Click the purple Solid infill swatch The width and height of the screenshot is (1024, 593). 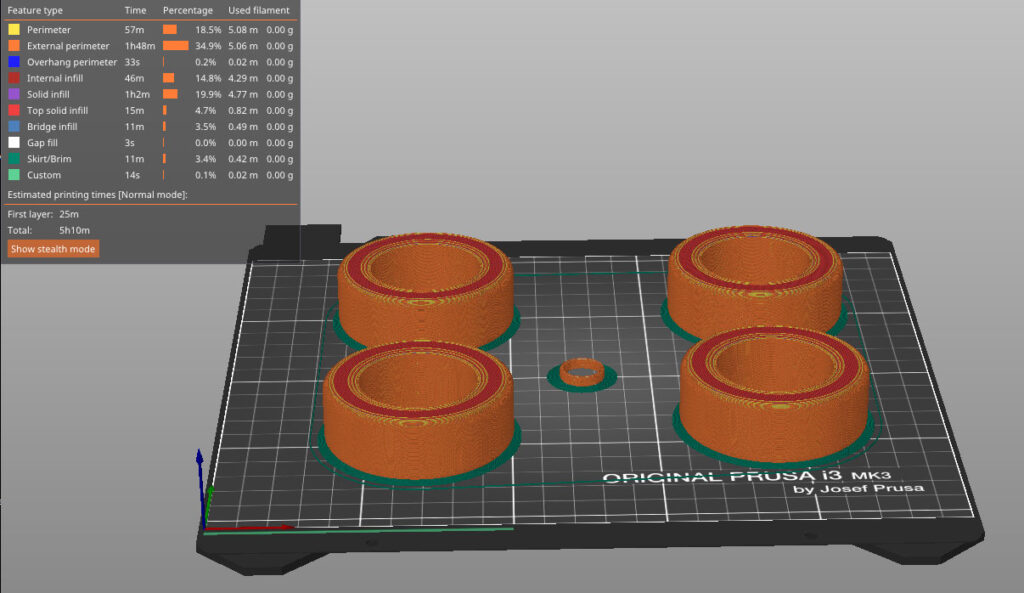tap(14, 94)
